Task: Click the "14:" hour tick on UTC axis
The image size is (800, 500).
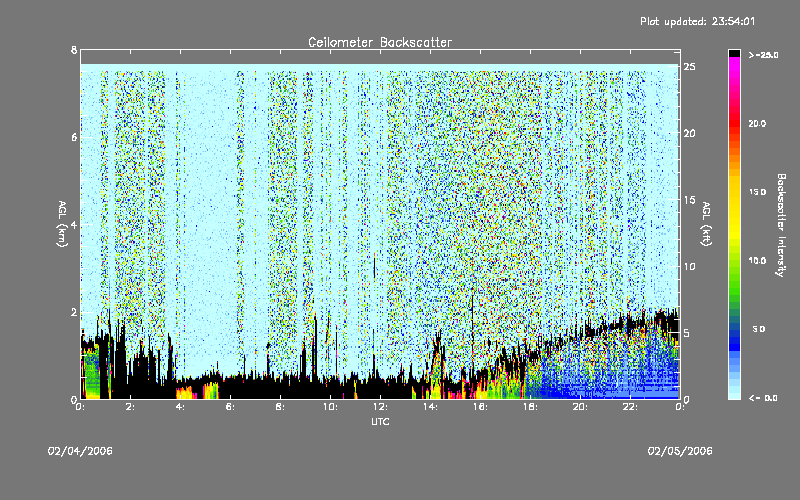Action: (x=430, y=407)
